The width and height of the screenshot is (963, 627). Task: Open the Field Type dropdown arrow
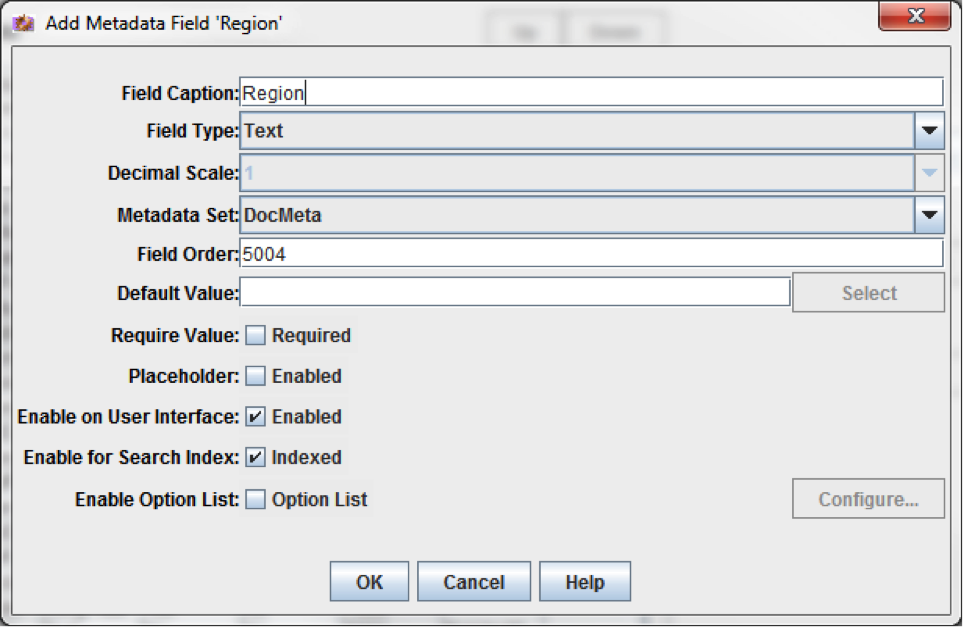(929, 131)
